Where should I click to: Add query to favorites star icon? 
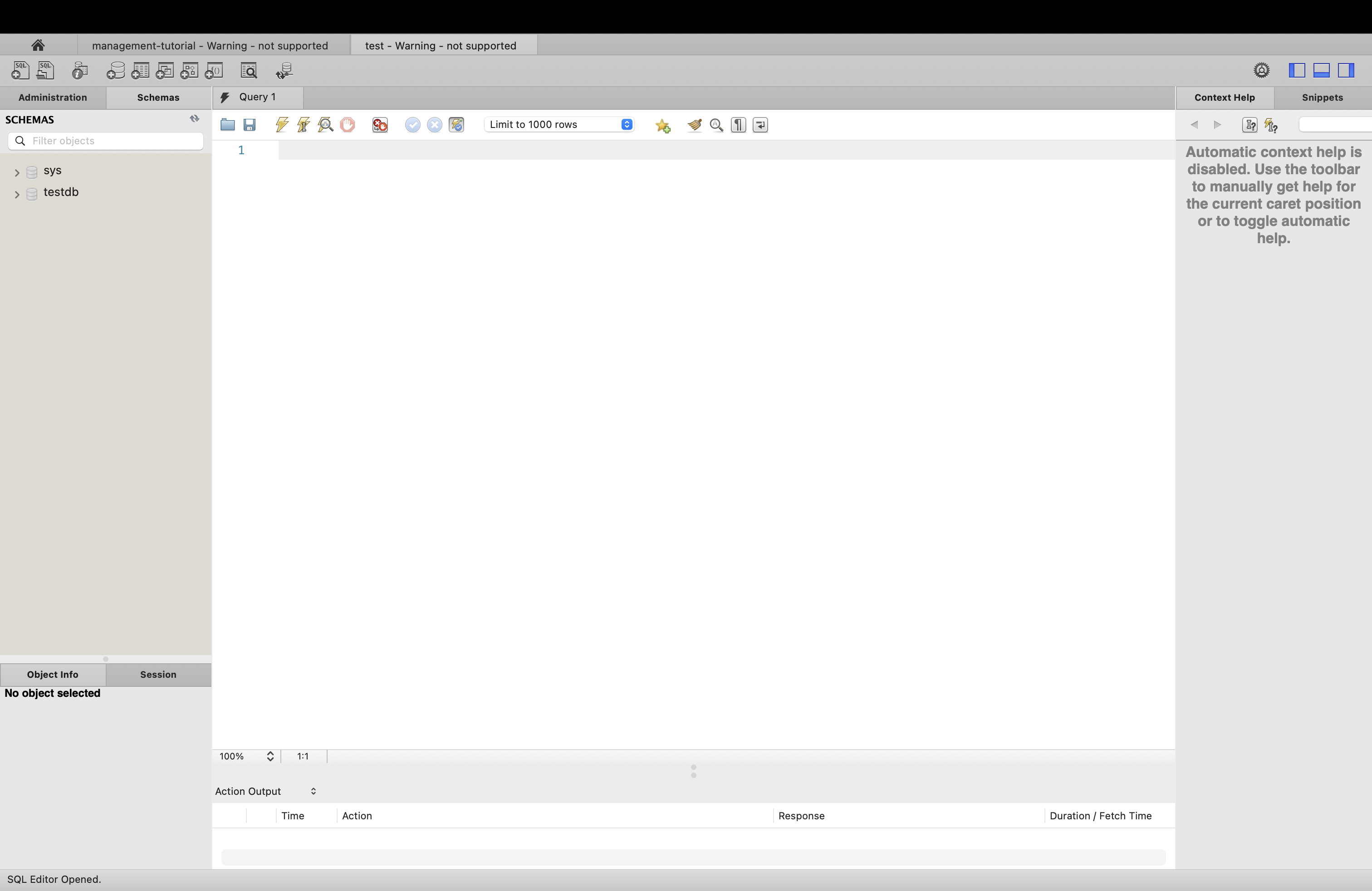click(662, 125)
